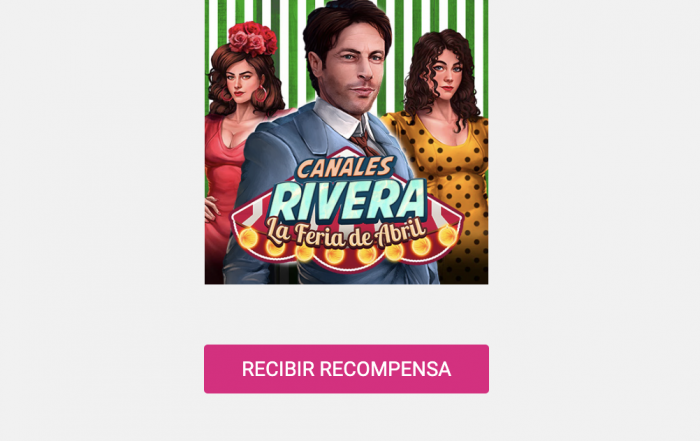This screenshot has width=700, height=441.
Task: Click the RECIBIR RECOMPENSA button
Action: (346, 369)
